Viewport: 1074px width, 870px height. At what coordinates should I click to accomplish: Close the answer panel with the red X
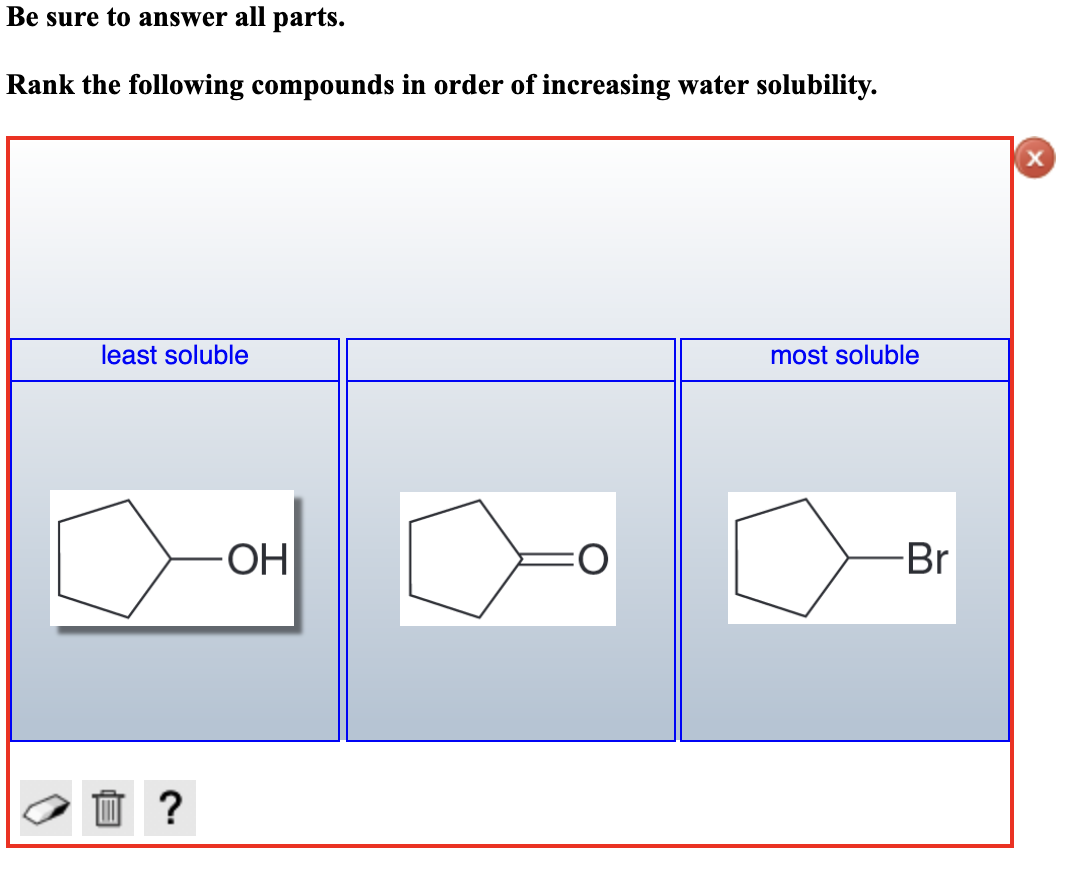point(1035,158)
